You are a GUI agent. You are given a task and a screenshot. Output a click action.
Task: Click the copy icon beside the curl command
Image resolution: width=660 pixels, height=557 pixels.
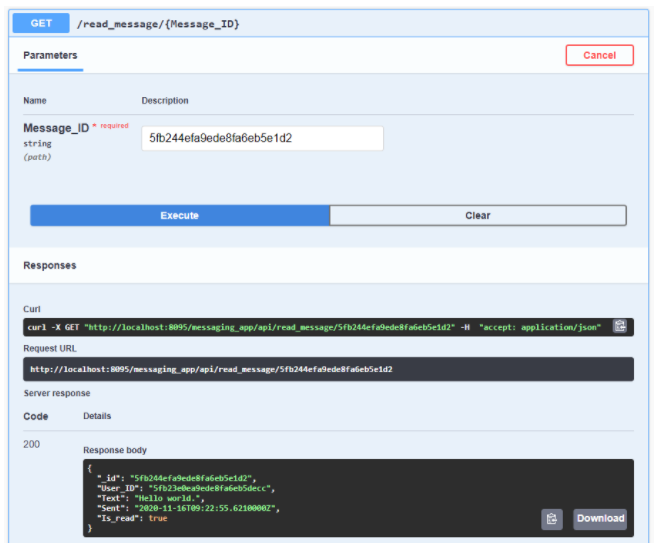620,326
